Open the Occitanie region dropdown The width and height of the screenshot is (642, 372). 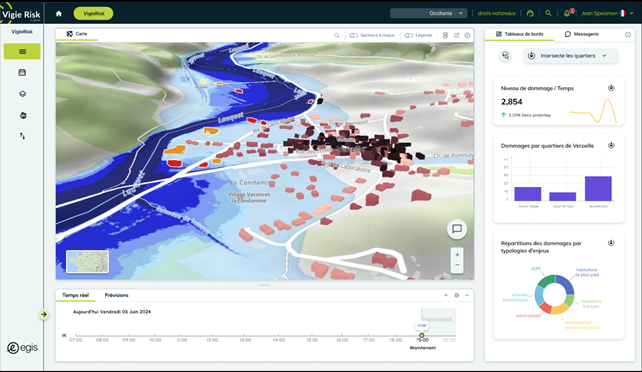point(429,14)
